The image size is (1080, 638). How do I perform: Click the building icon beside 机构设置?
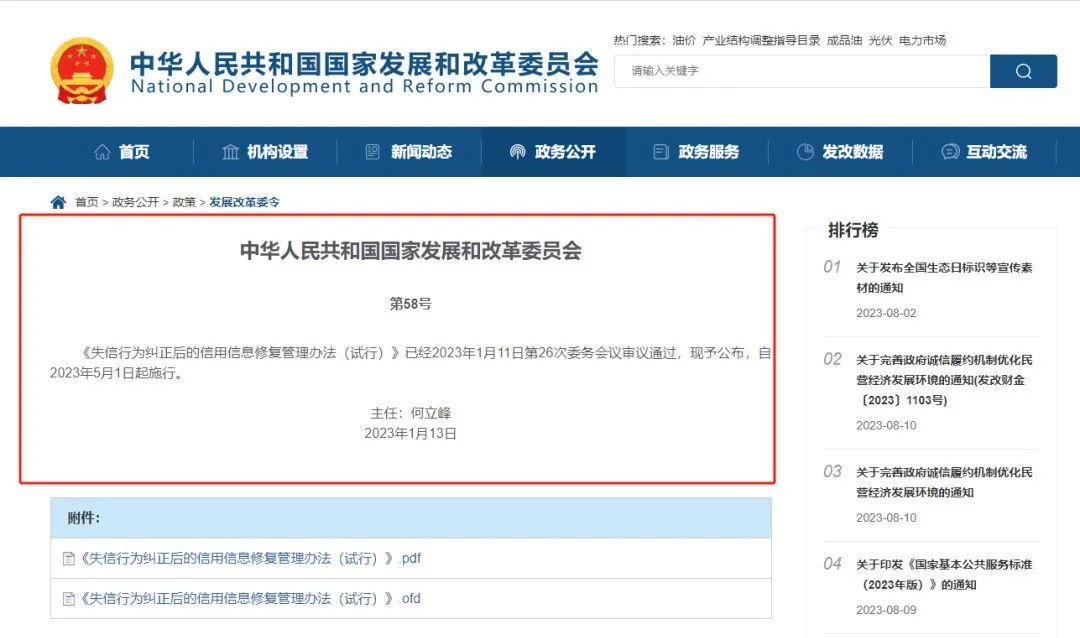click(231, 152)
